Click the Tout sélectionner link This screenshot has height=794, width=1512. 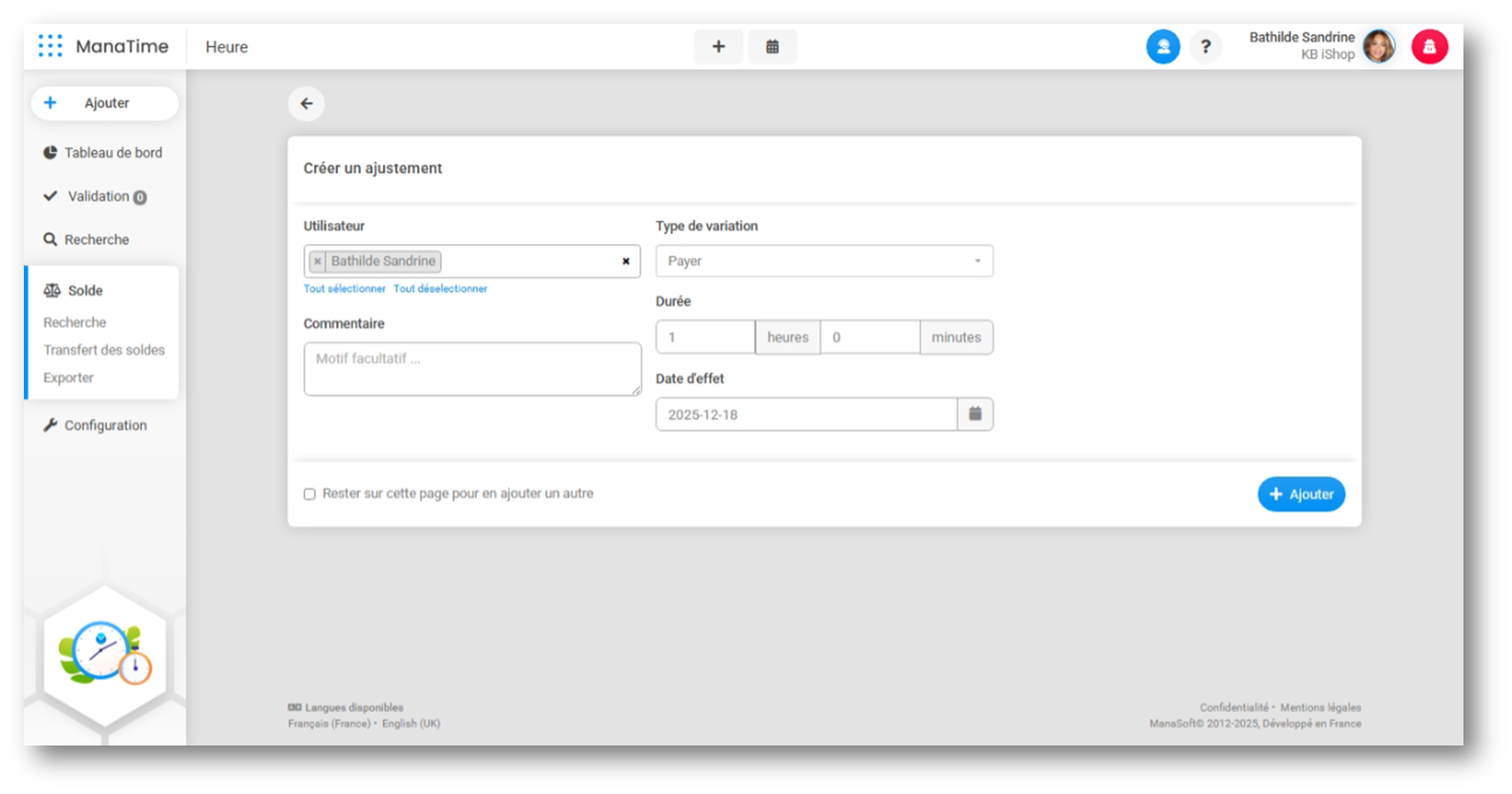(x=344, y=289)
